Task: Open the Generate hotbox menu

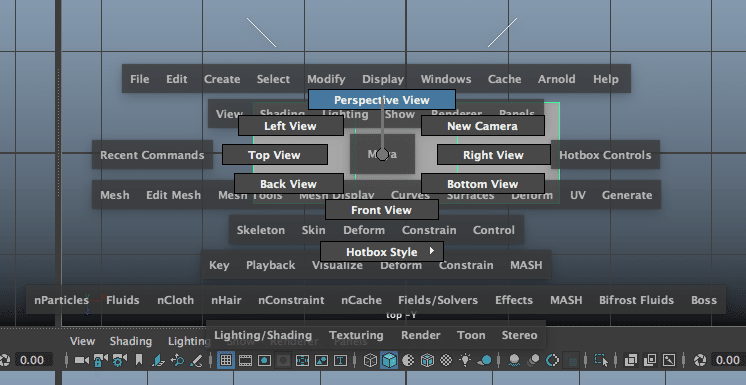Action: [x=627, y=195]
